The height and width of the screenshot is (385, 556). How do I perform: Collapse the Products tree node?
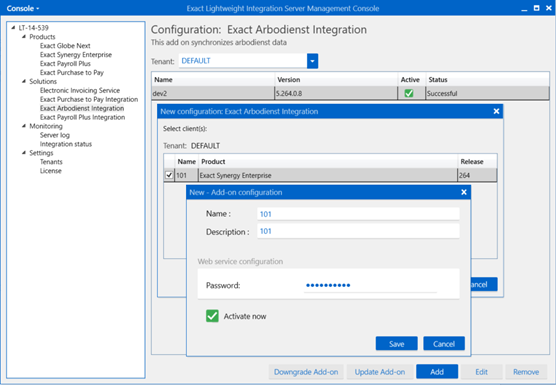[24, 37]
